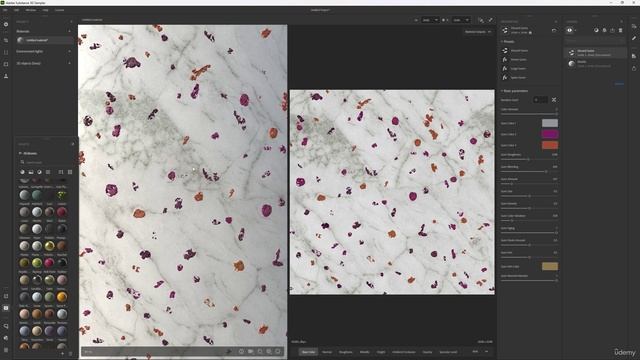640x360 pixels.
Task: Open the File menu
Action: pyautogui.click(x=5, y=10)
